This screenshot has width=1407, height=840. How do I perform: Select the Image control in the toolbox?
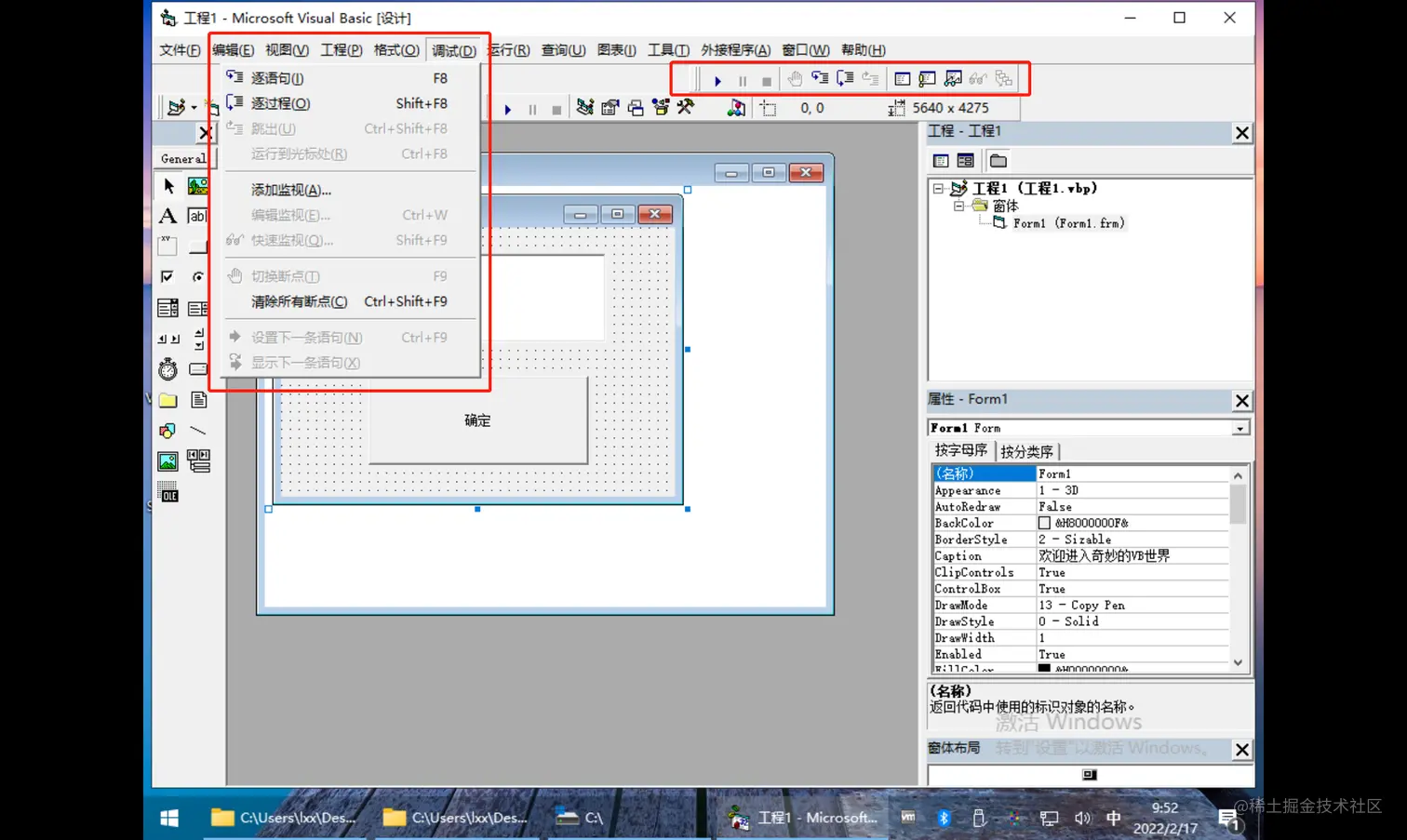click(x=168, y=461)
